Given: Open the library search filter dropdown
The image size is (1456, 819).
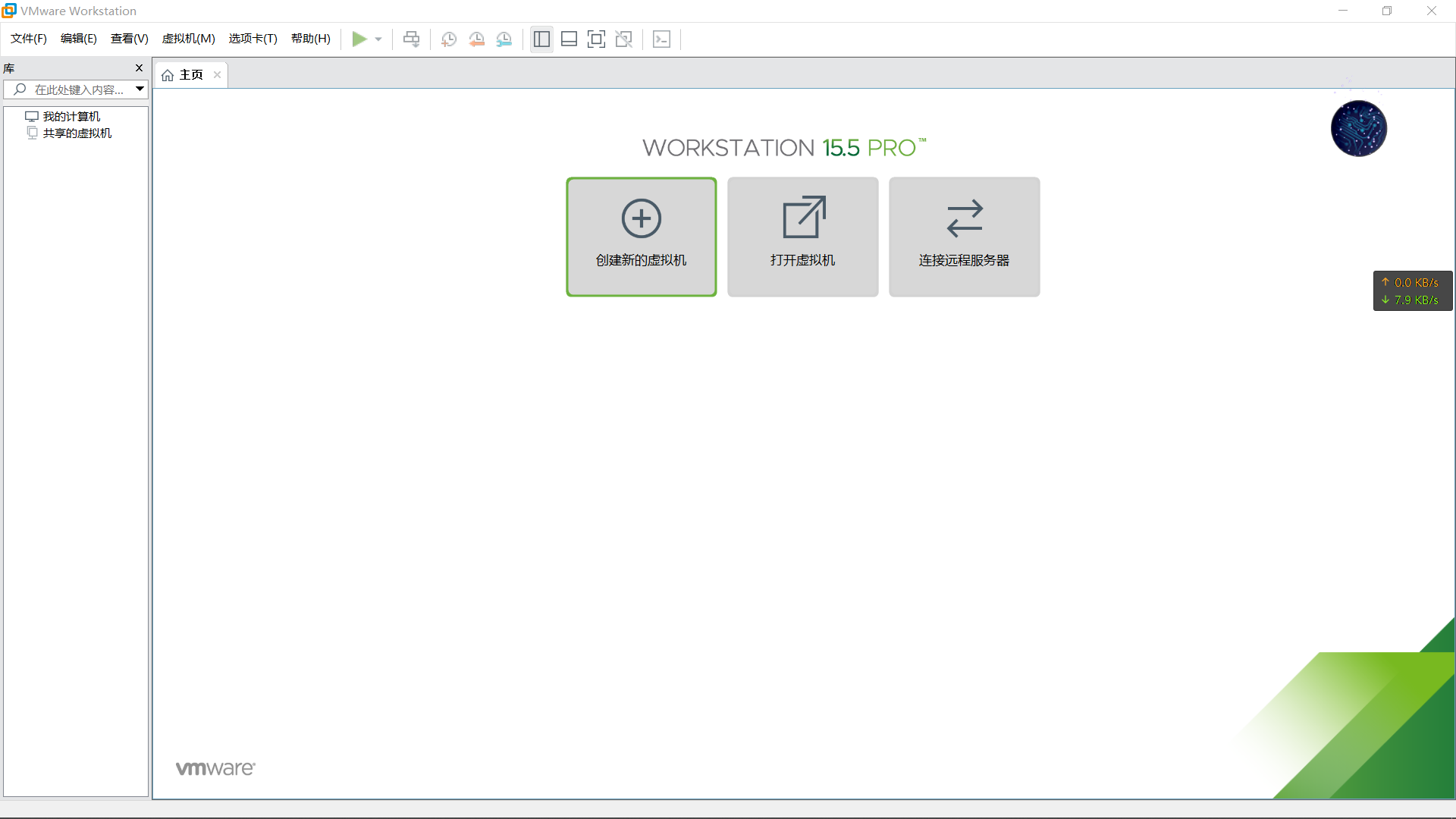Looking at the screenshot, I should 140,89.
